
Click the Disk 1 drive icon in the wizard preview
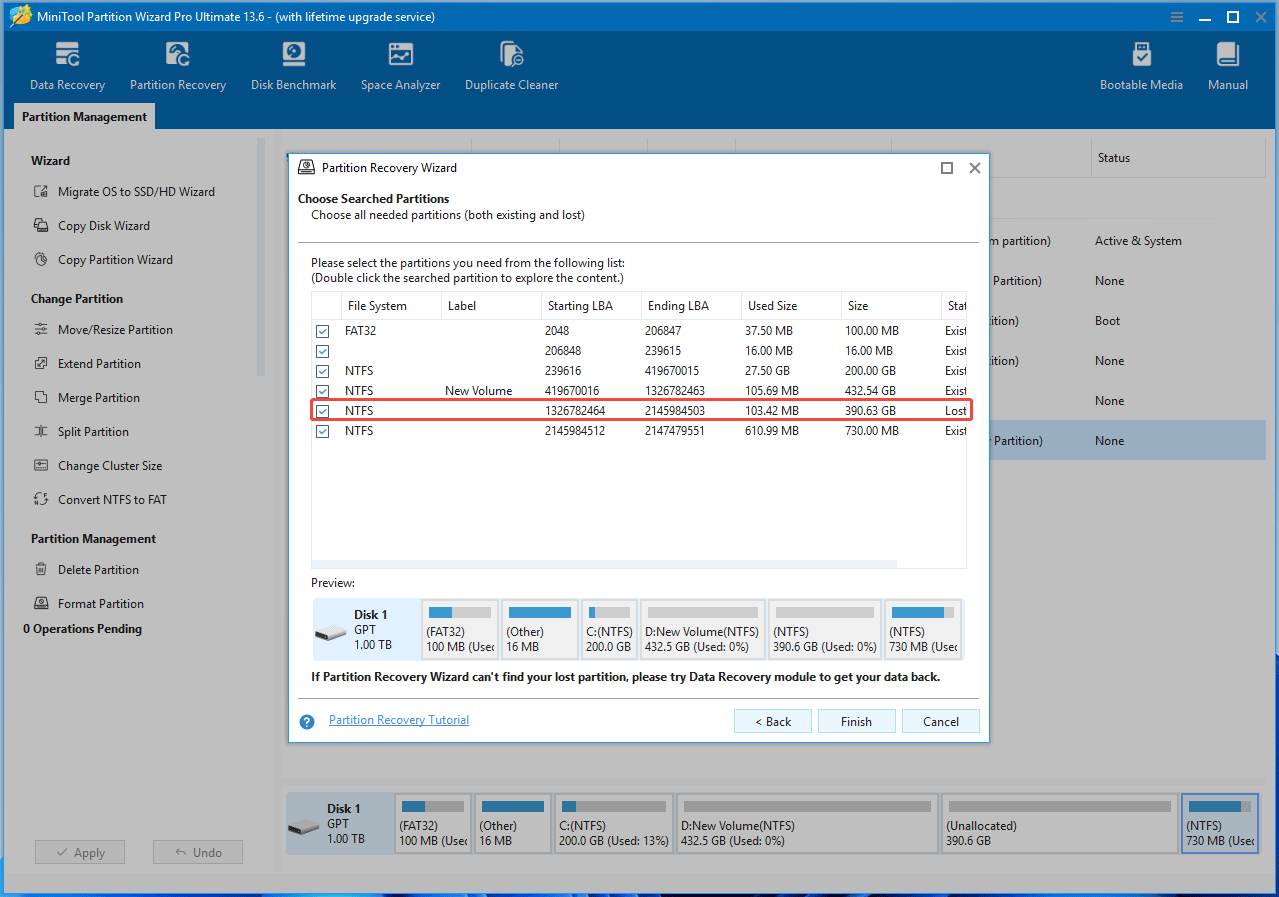pos(330,634)
